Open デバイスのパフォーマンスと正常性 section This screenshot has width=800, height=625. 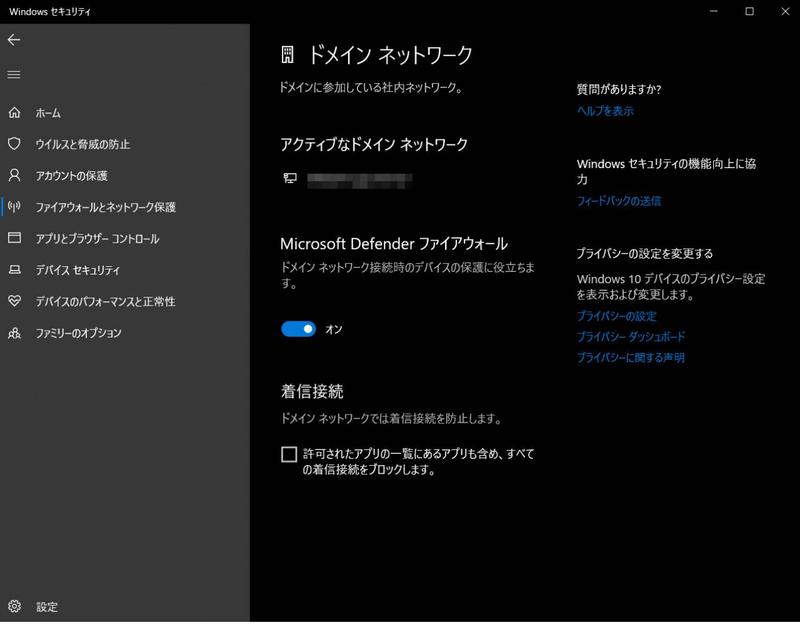coord(105,302)
